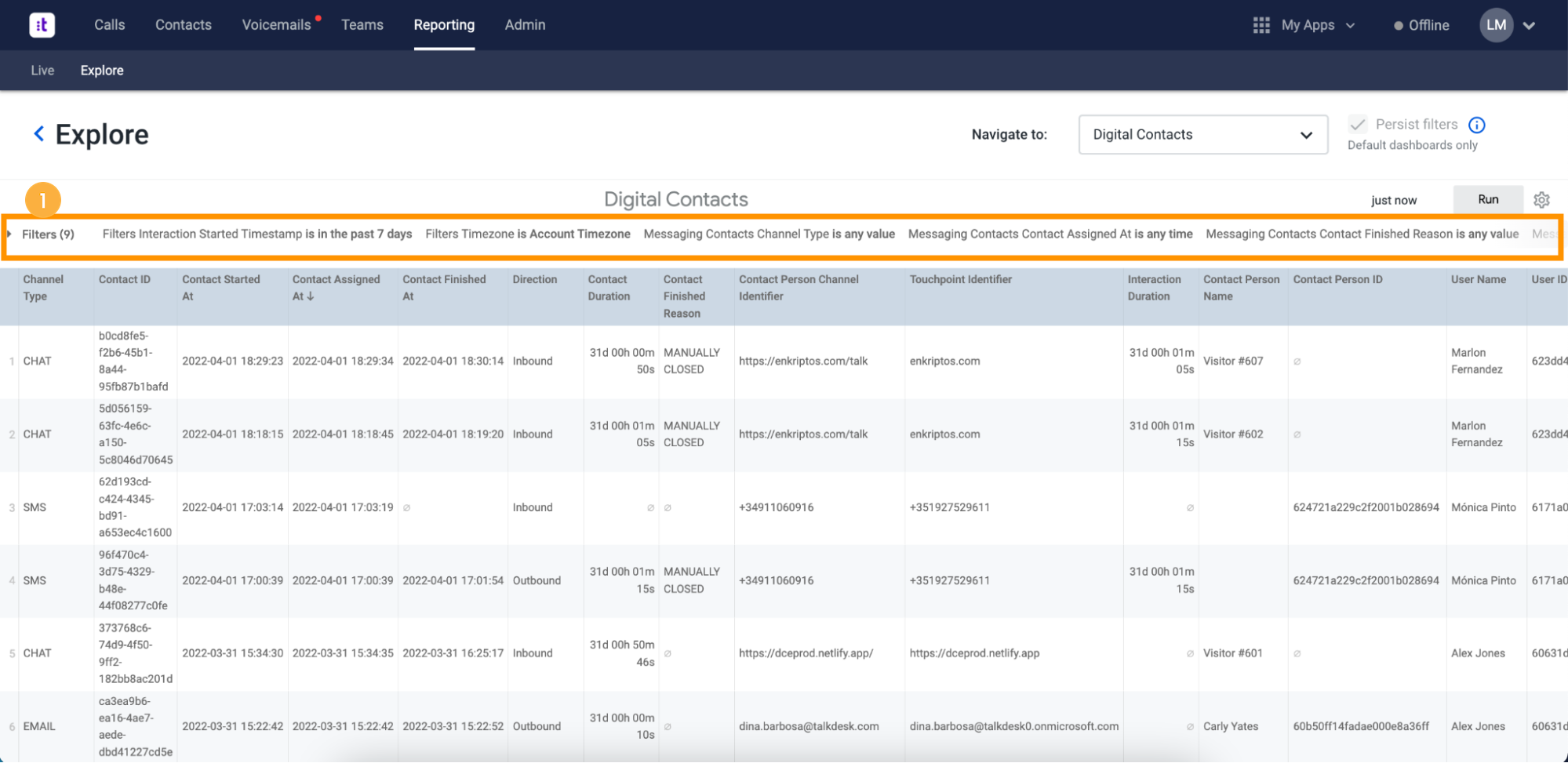Open the Voicemails menu
This screenshot has width=1568, height=763.
pos(276,25)
